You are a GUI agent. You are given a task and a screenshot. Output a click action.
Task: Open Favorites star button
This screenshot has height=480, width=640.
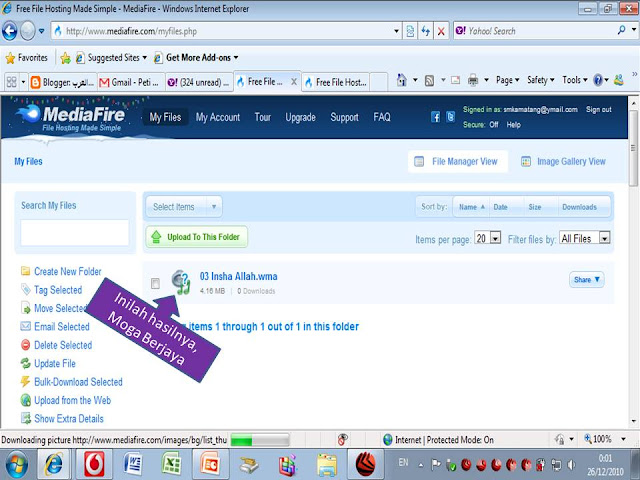coord(27,58)
